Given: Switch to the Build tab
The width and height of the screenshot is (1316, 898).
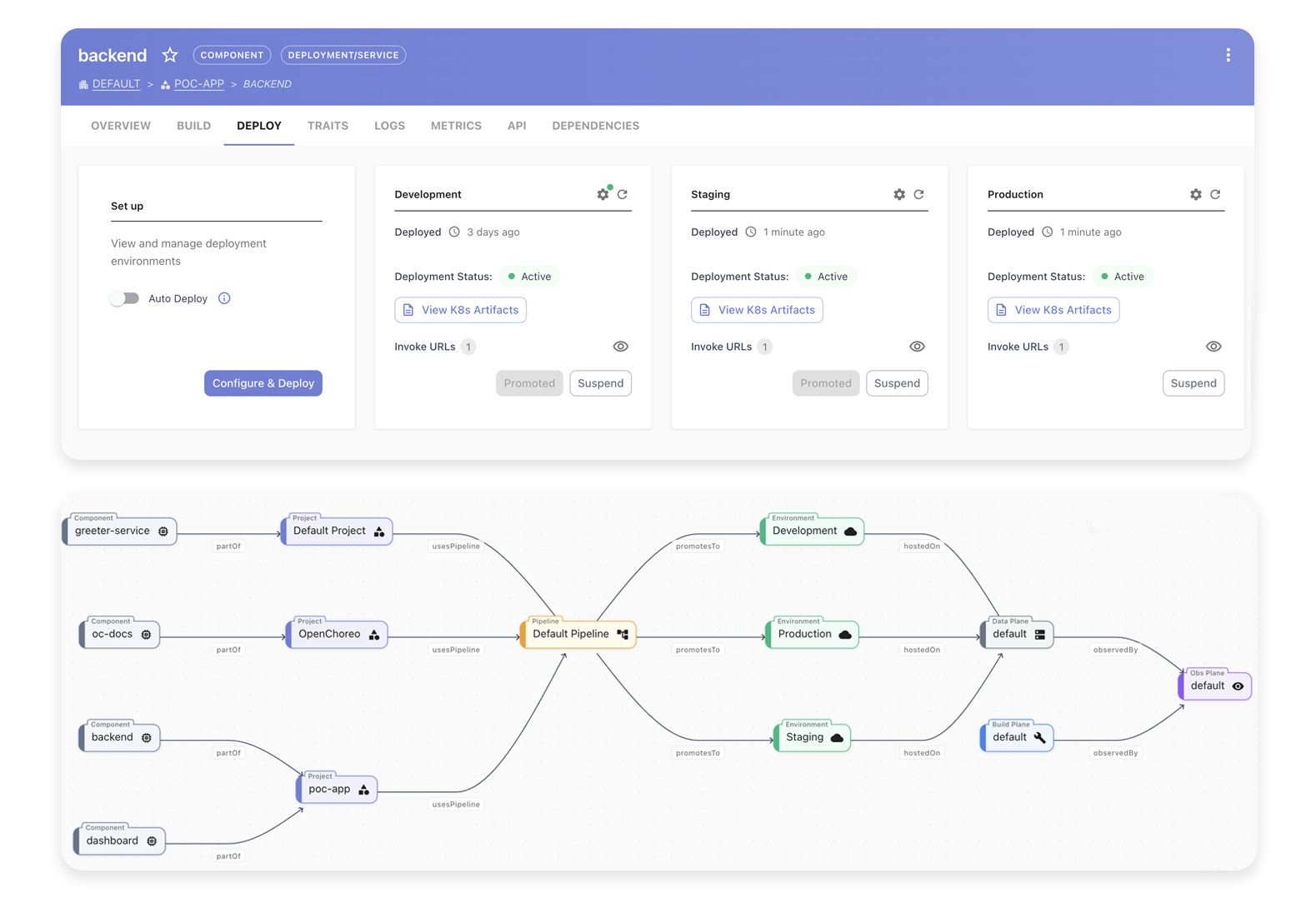Looking at the screenshot, I should (193, 126).
